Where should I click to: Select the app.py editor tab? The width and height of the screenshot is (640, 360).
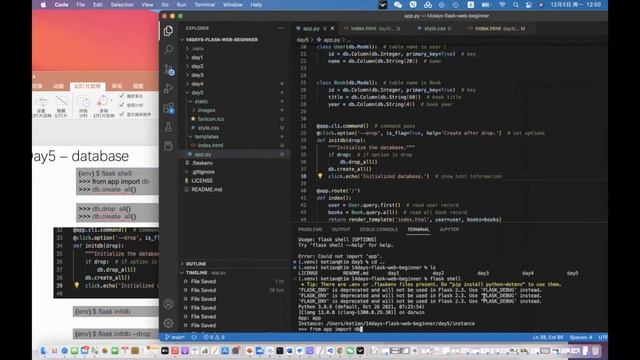tap(311, 29)
